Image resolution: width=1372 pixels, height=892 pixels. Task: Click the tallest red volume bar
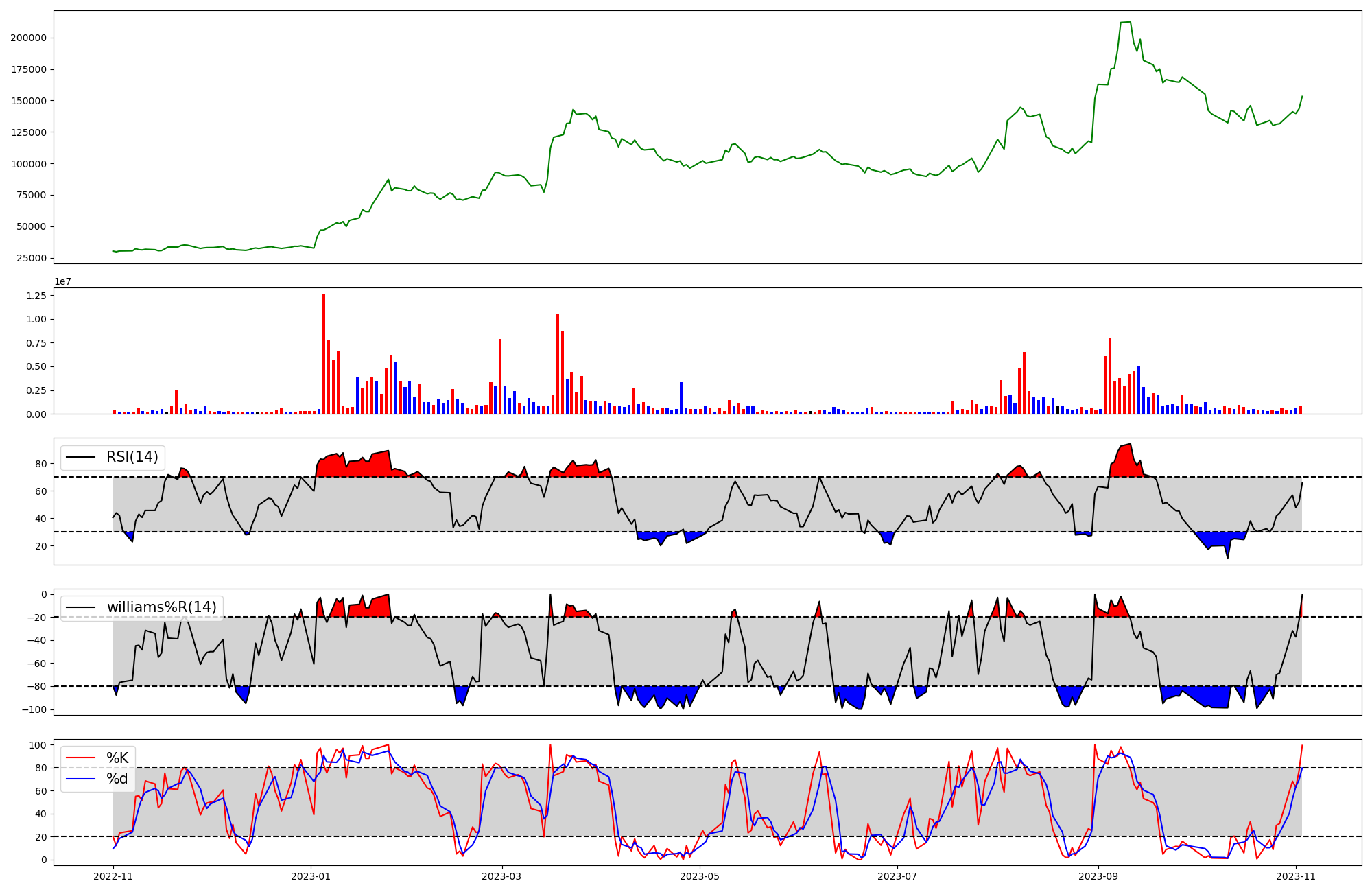click(x=324, y=353)
